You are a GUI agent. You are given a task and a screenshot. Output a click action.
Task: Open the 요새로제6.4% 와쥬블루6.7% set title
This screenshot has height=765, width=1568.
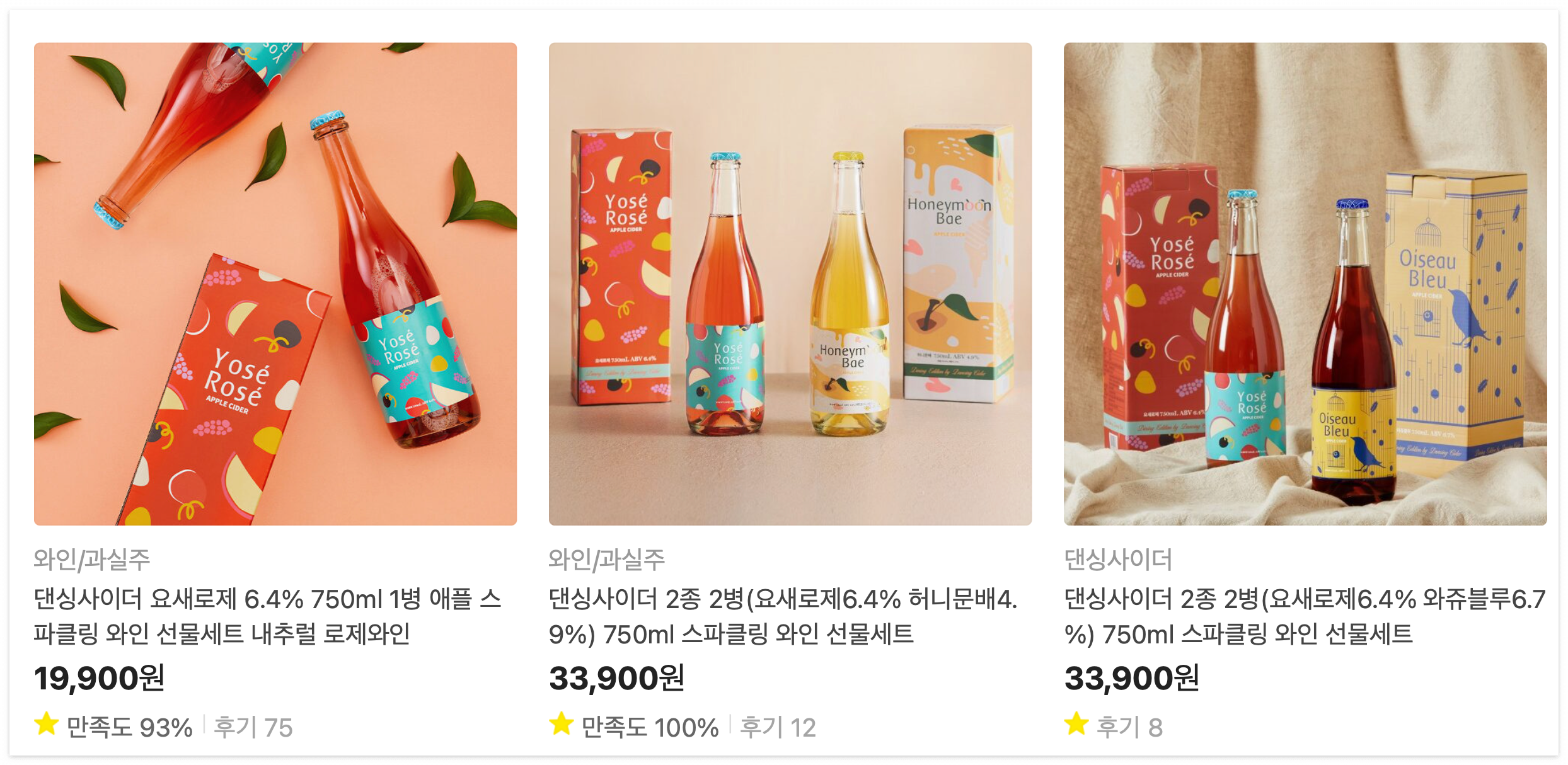point(1305,616)
